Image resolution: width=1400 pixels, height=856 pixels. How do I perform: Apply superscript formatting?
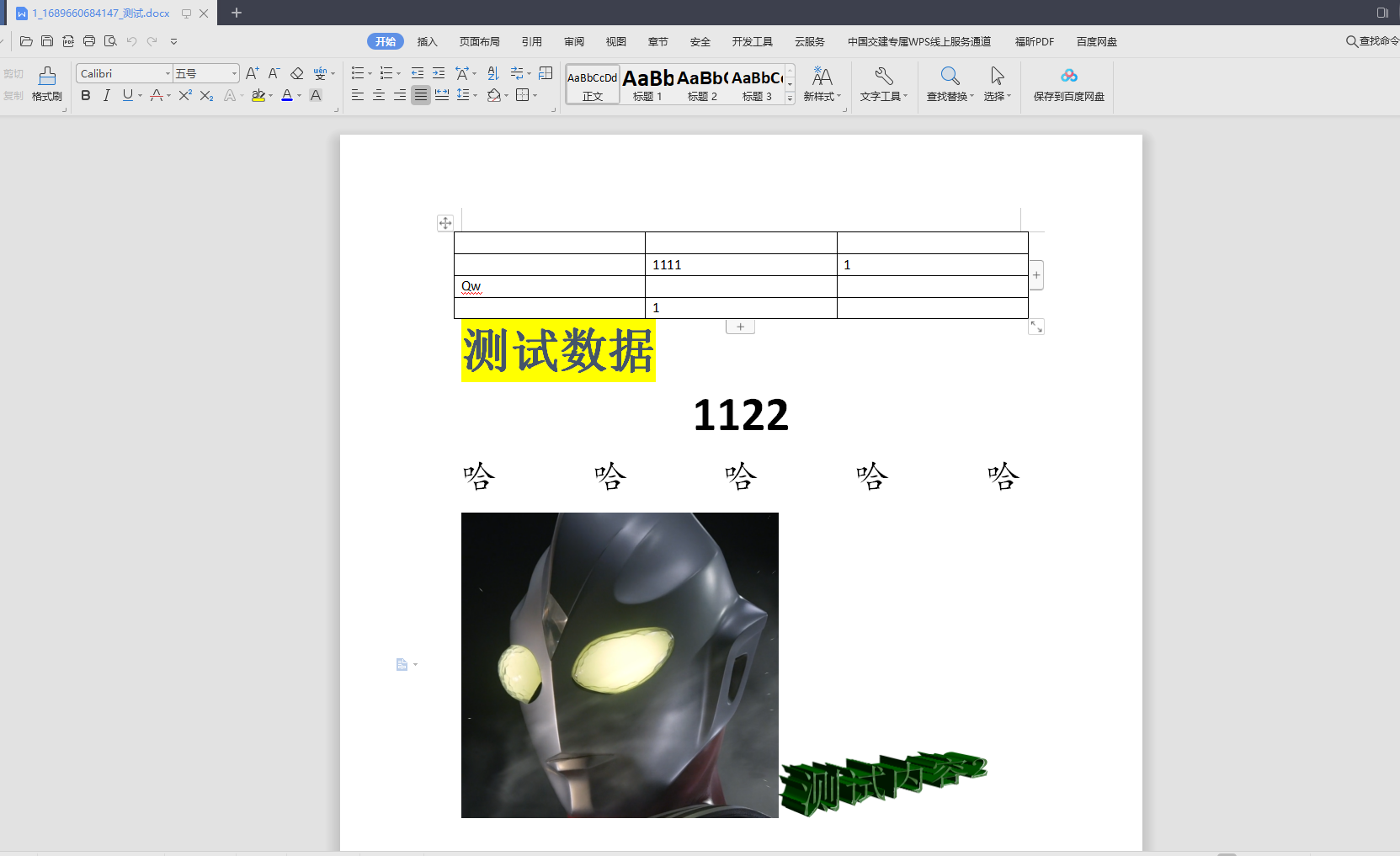point(185,96)
